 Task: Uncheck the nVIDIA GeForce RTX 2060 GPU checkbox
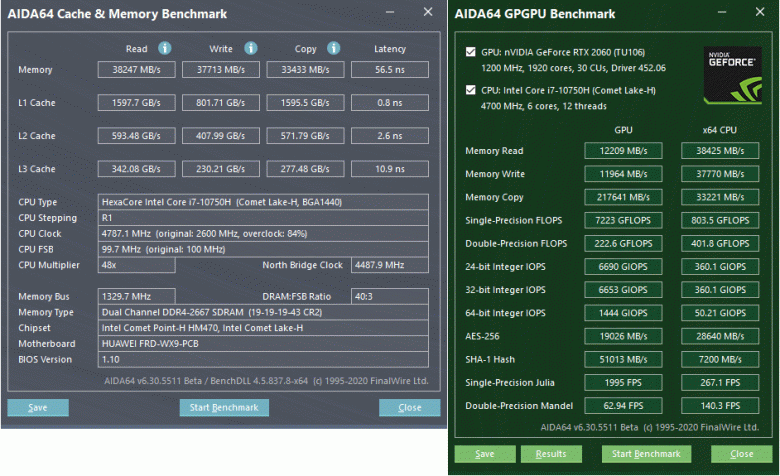pyautogui.click(x=471, y=51)
